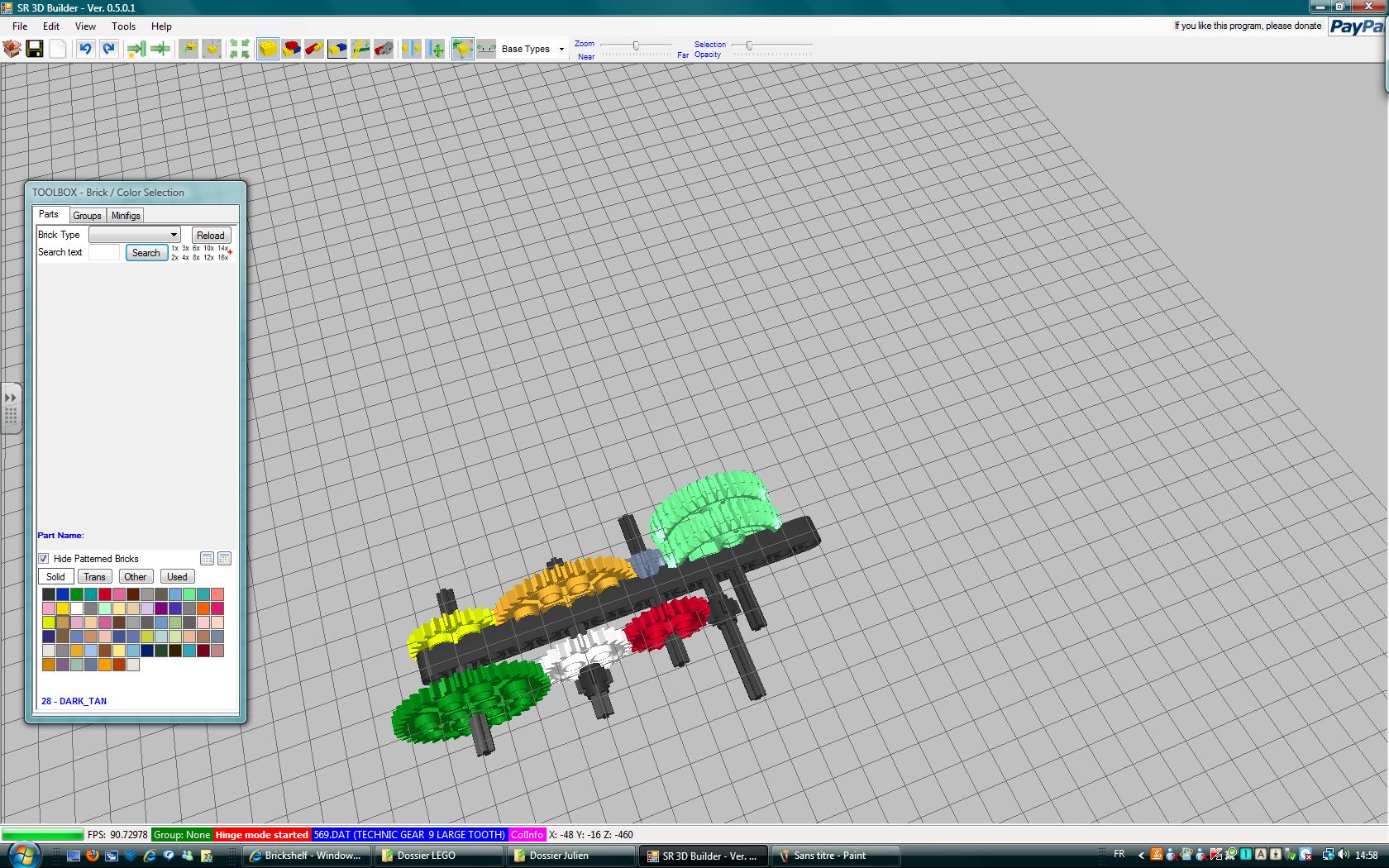Click the yellow brick with dotted axis icon
The image size is (1389, 868).
coord(212,49)
